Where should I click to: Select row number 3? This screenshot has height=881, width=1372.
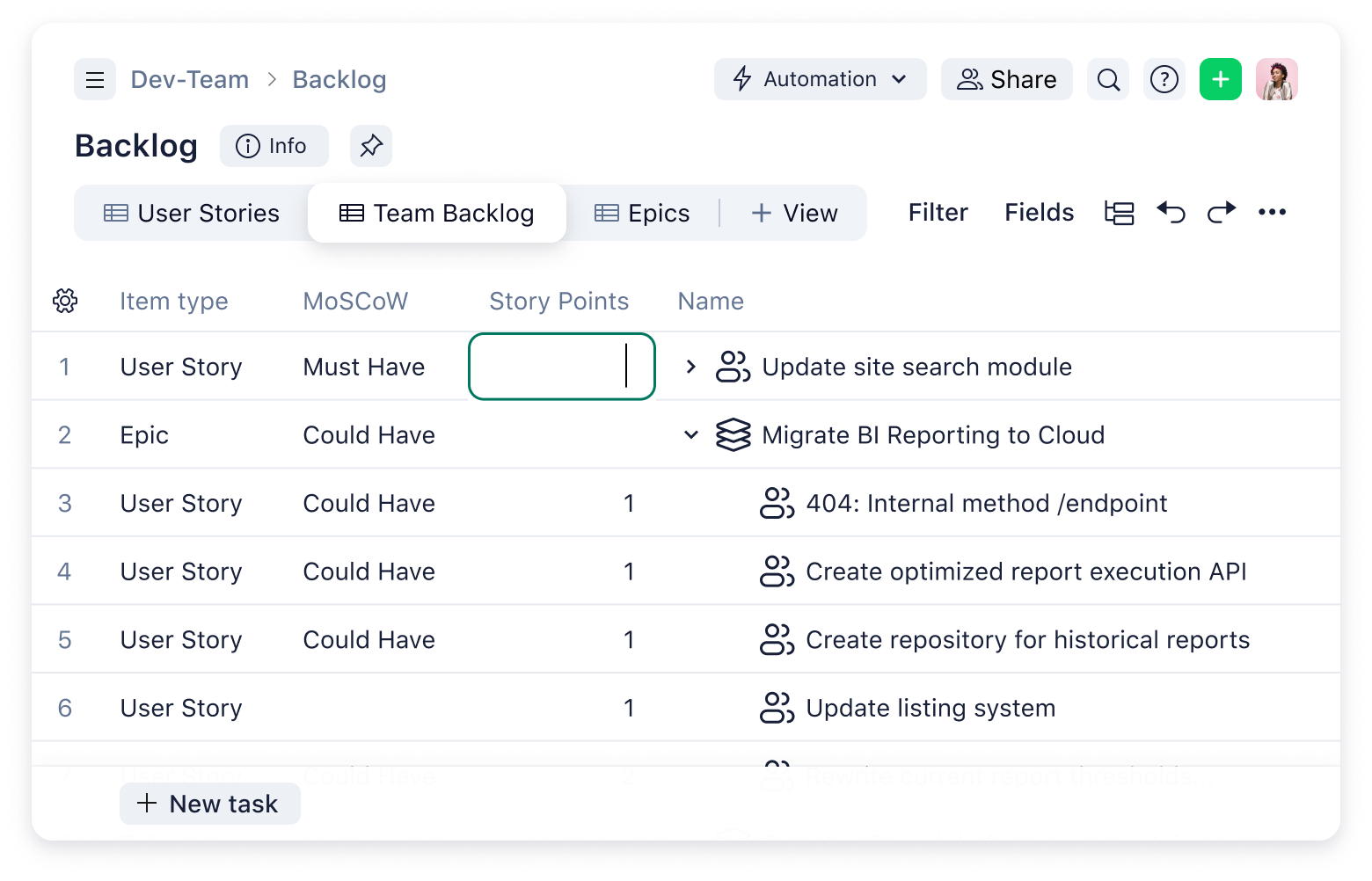(x=64, y=503)
